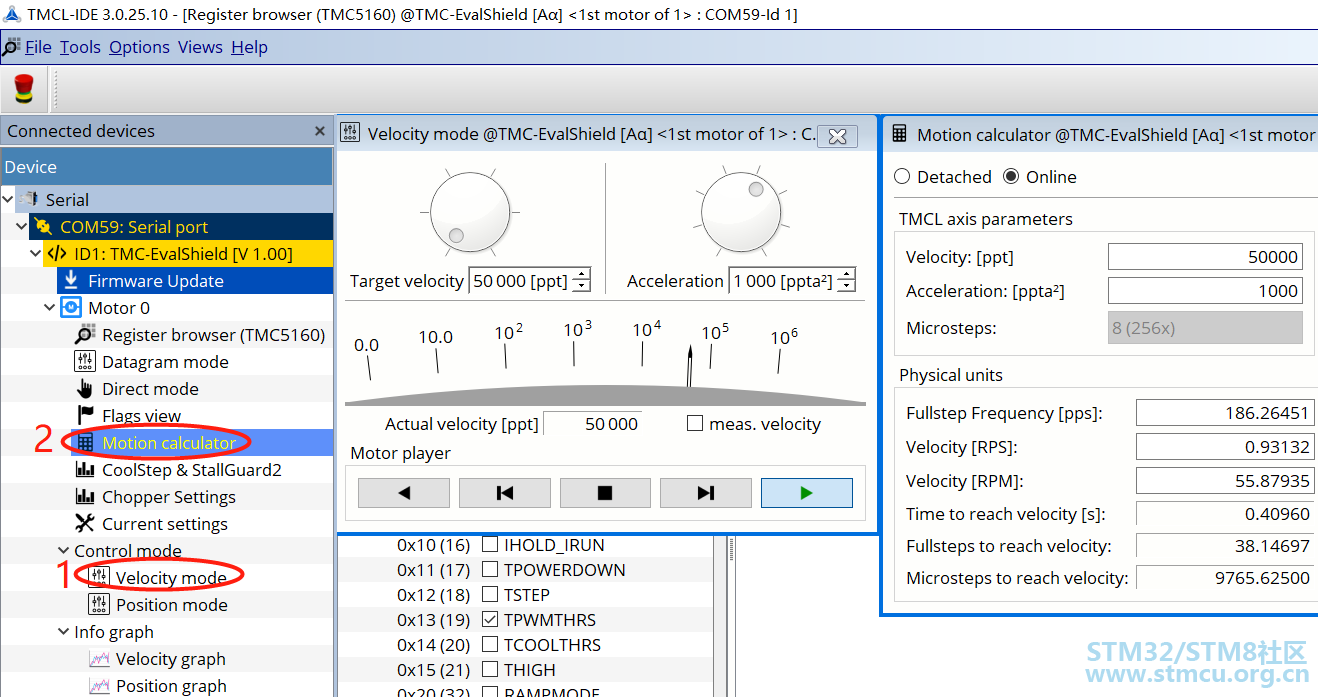This screenshot has height=697, width=1318.
Task: Collapse the Control mode group
Action: 64,551
